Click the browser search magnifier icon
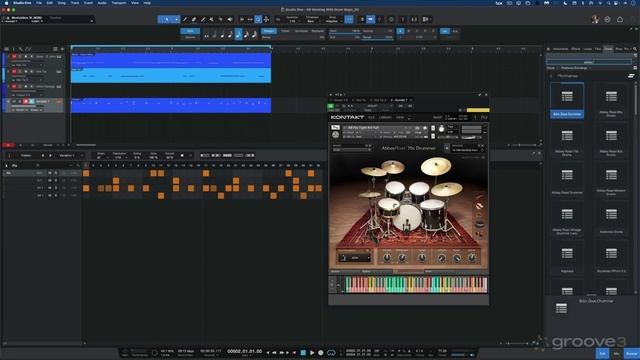Viewport: 640px width, 360px height. tap(635, 49)
